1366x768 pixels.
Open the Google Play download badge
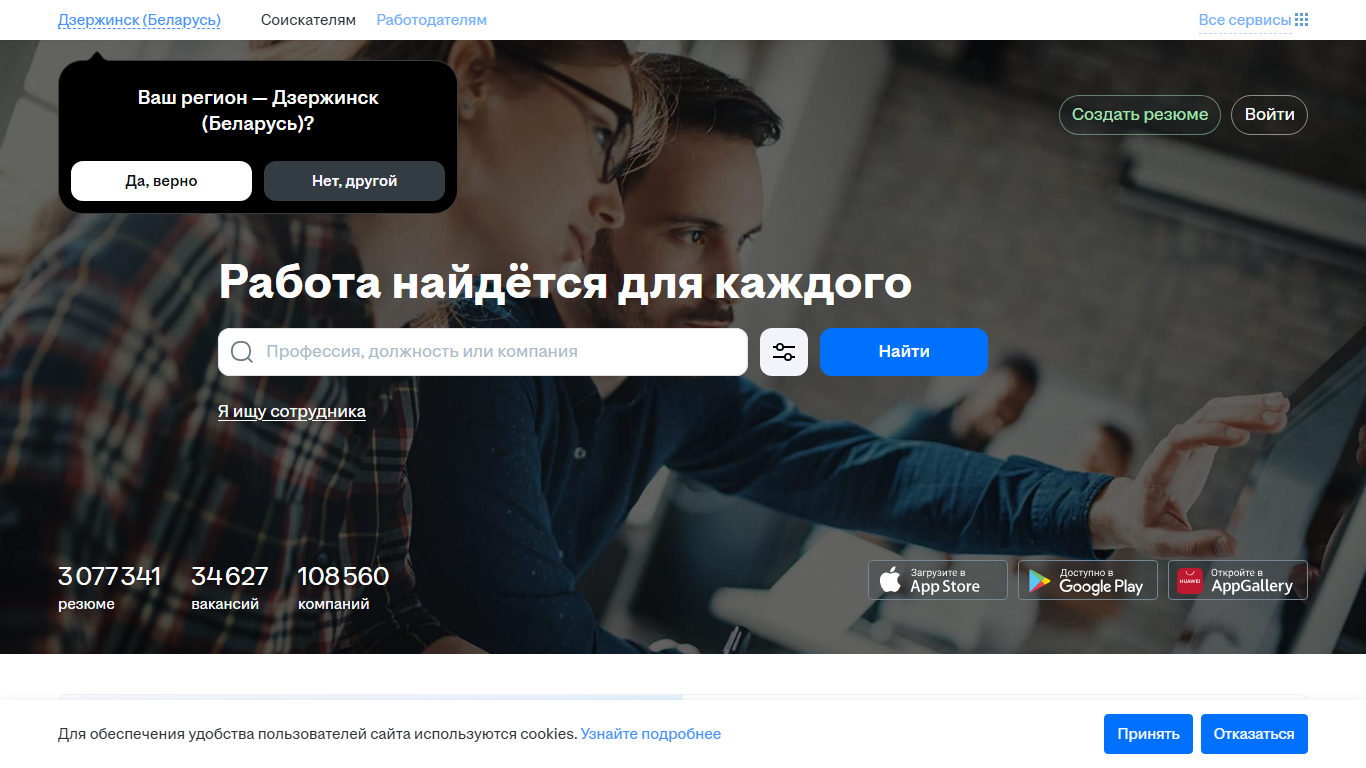[1088, 580]
